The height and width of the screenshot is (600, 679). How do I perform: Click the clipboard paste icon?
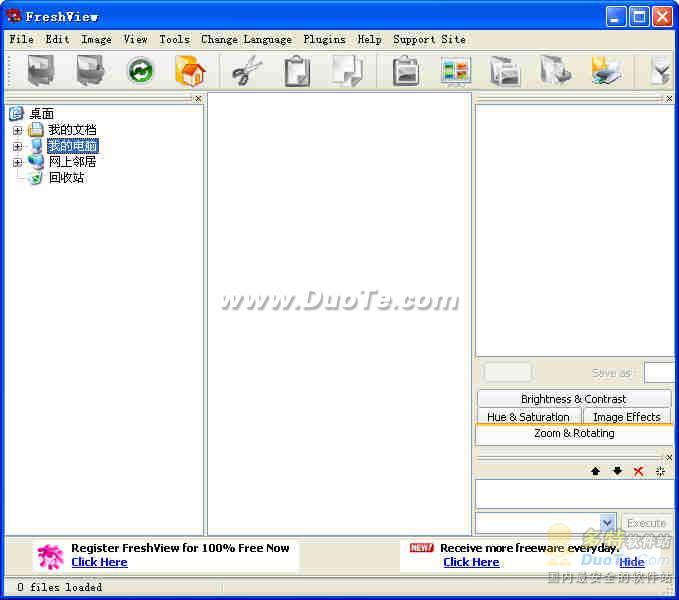297,71
